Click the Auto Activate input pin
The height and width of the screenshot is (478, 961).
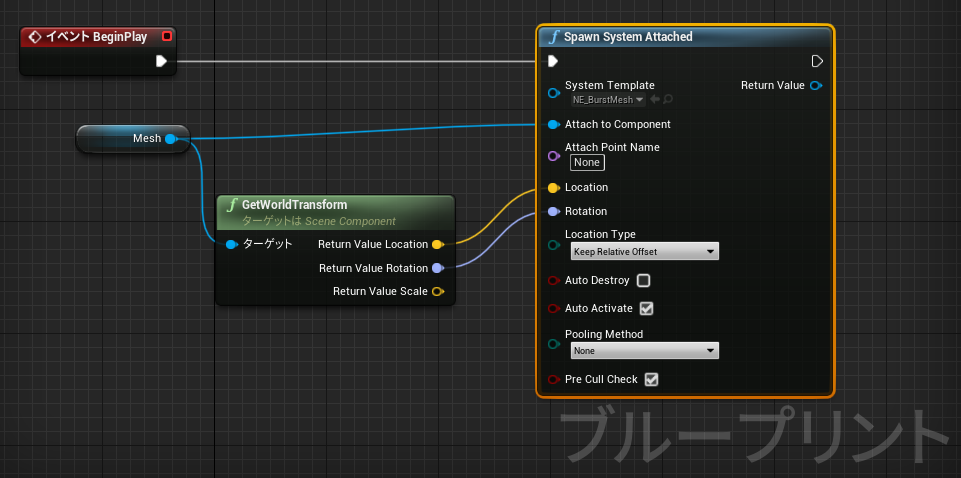[553, 308]
